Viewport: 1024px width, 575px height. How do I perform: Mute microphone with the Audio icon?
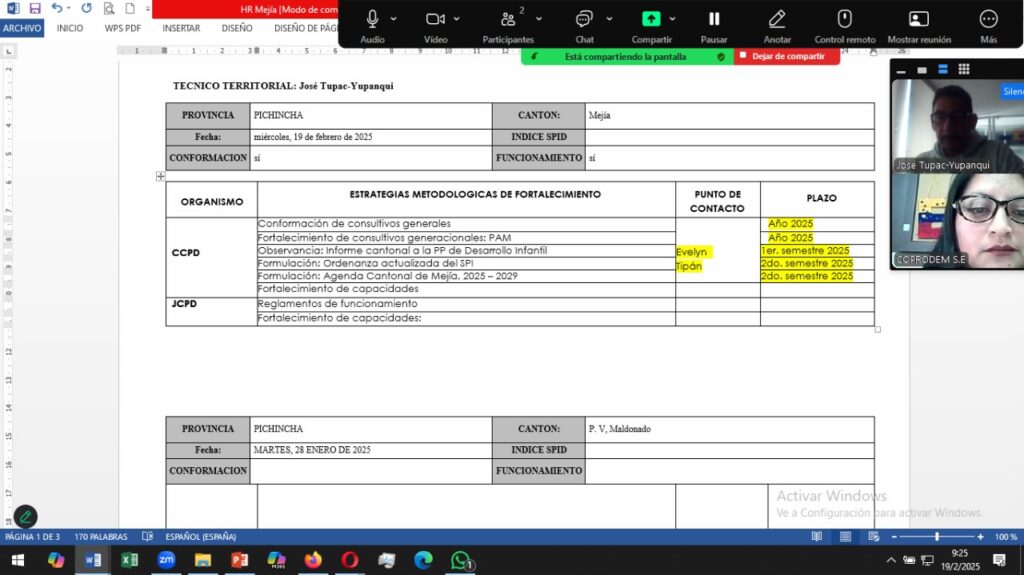coord(372,19)
